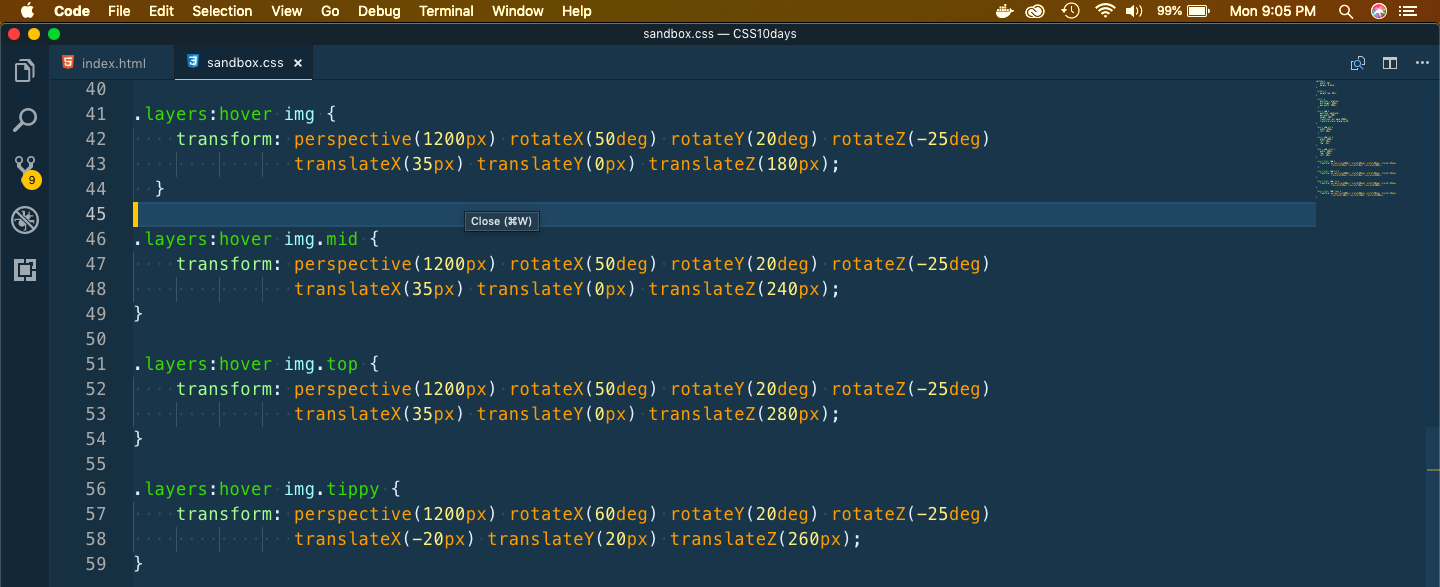Image resolution: width=1440 pixels, height=587 pixels.
Task: Click line number 59 in gutter
Action: (x=96, y=564)
